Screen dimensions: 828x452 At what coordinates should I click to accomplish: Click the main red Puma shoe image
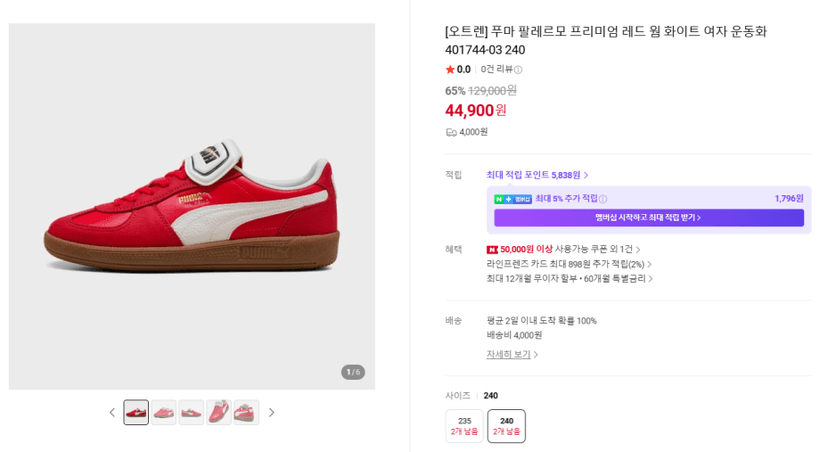coord(192,206)
